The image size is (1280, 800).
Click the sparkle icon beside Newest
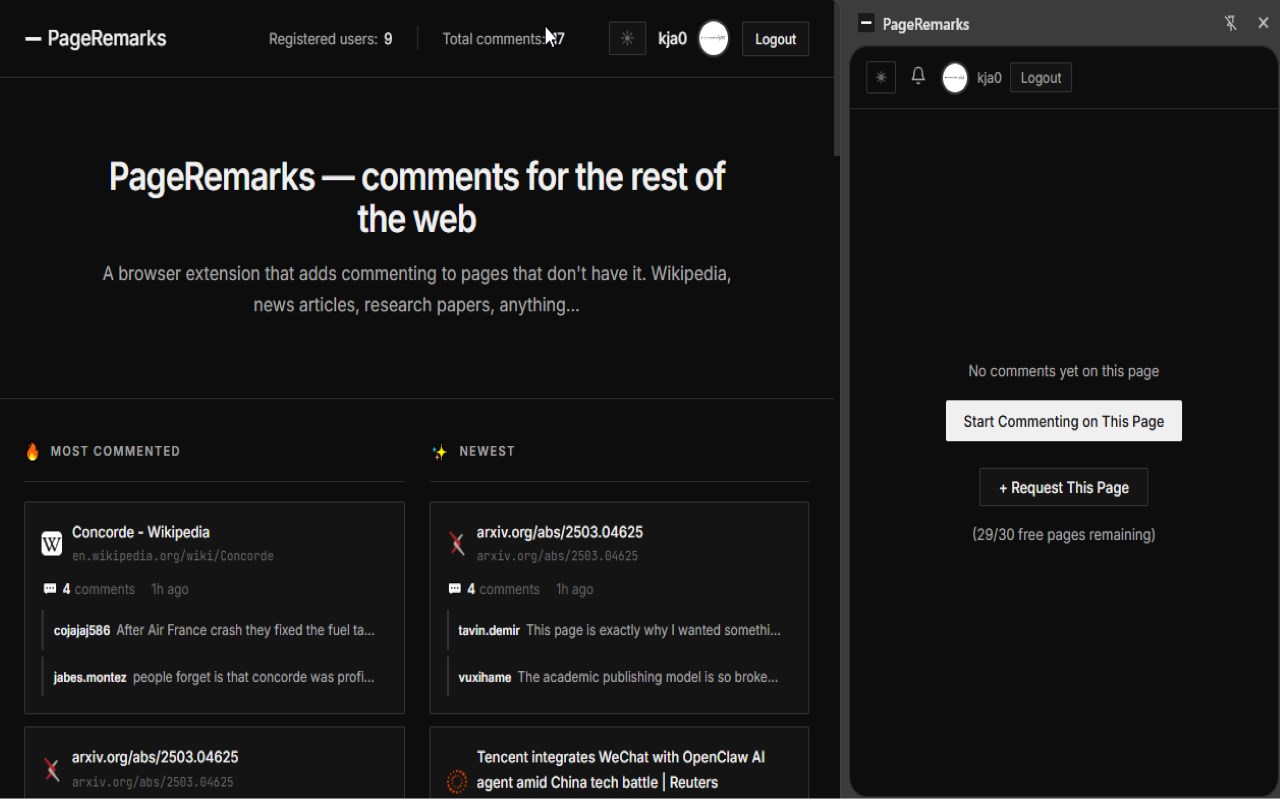(x=439, y=452)
